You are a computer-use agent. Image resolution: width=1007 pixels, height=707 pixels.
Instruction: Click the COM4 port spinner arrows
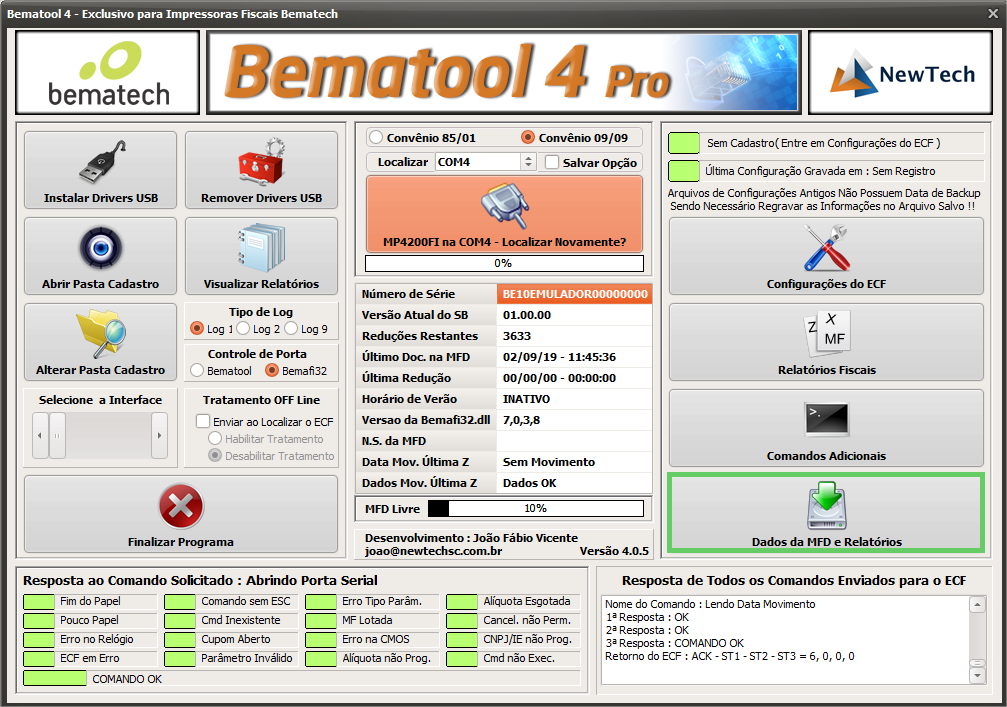click(x=528, y=162)
